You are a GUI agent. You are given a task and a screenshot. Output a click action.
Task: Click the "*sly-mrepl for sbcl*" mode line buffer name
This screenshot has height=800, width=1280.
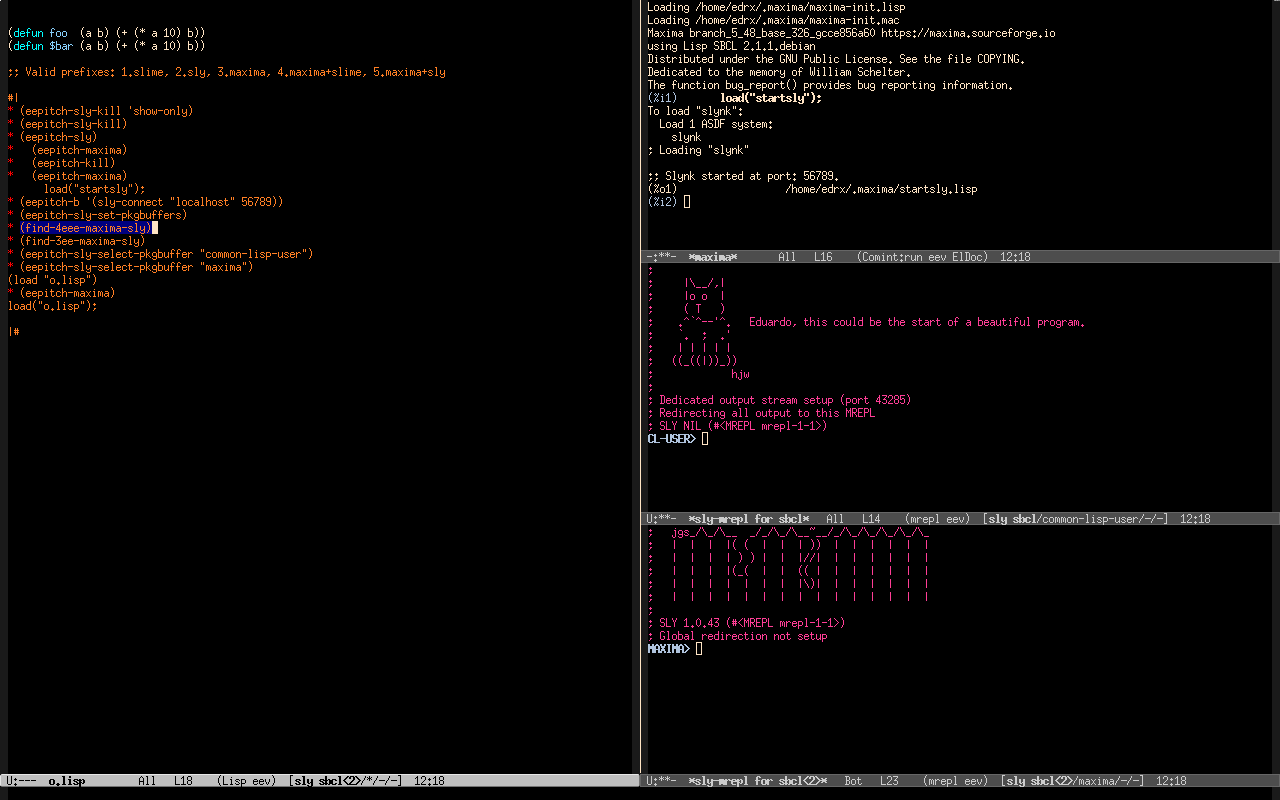[x=748, y=519]
